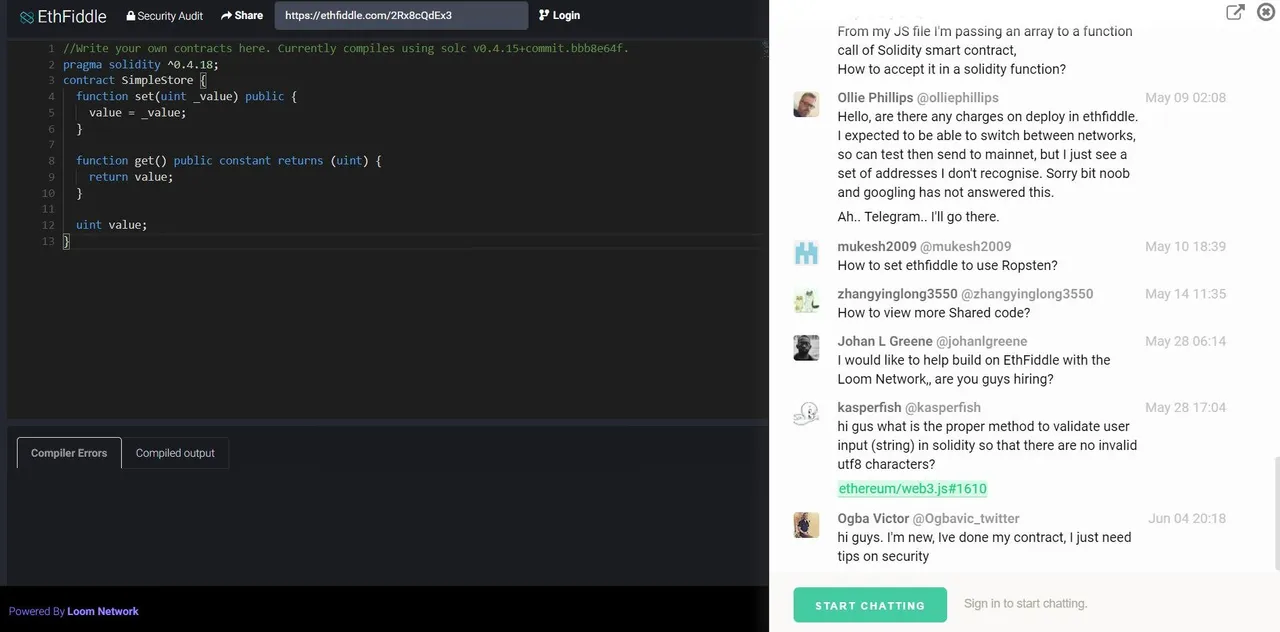
Task: Click the @Ogbavic_twitter handle
Action: [x=966, y=519]
